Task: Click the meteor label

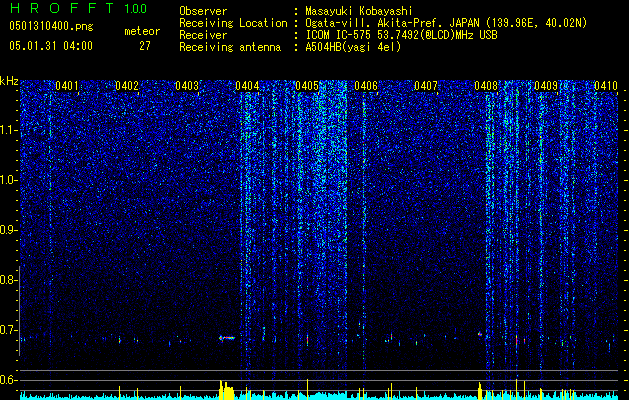Action: tap(142, 31)
